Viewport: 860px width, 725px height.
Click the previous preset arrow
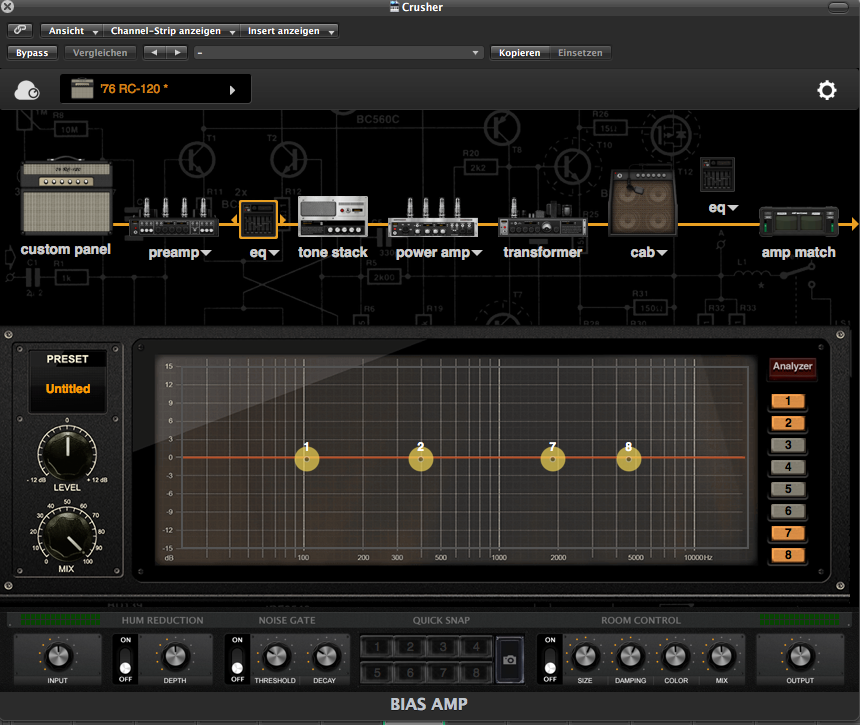tap(154, 53)
